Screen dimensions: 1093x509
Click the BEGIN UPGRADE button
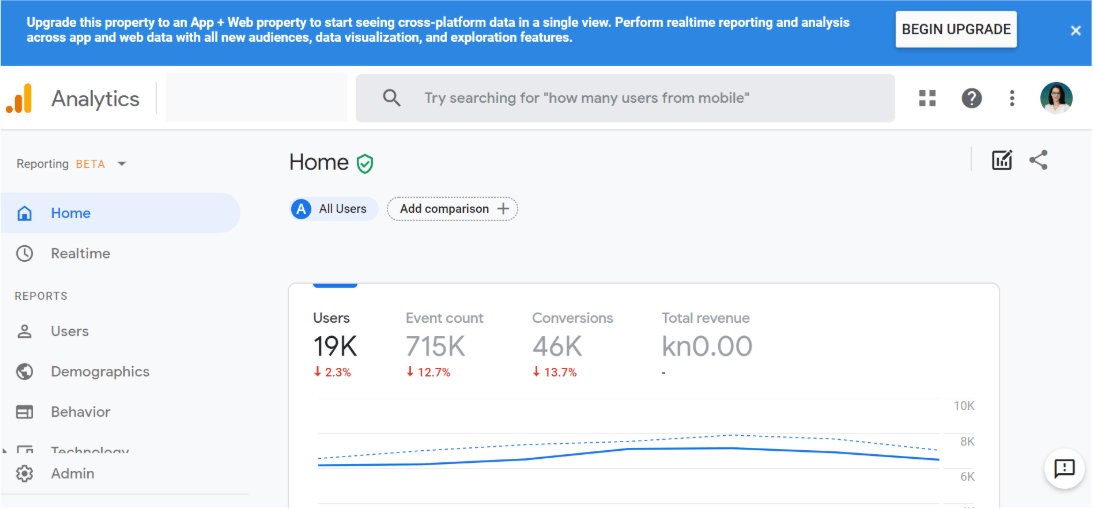point(955,30)
